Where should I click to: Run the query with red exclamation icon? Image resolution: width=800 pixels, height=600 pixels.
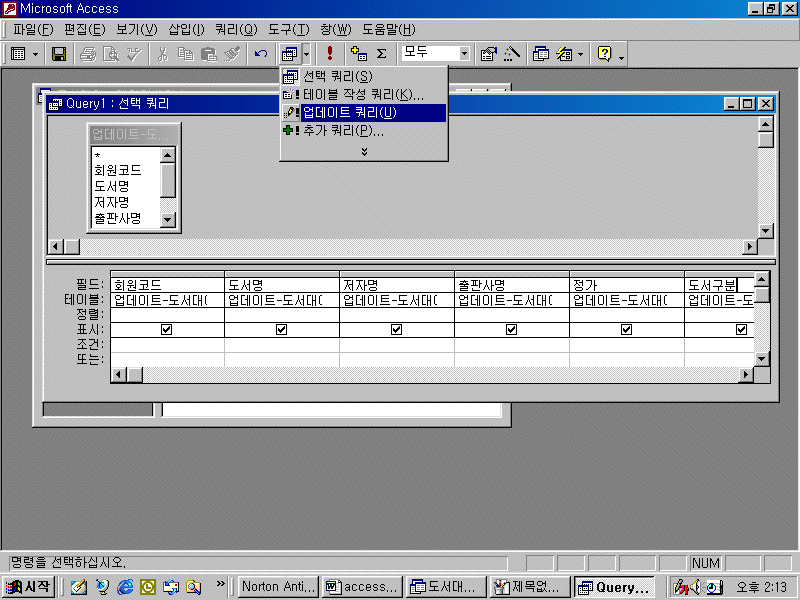point(330,54)
